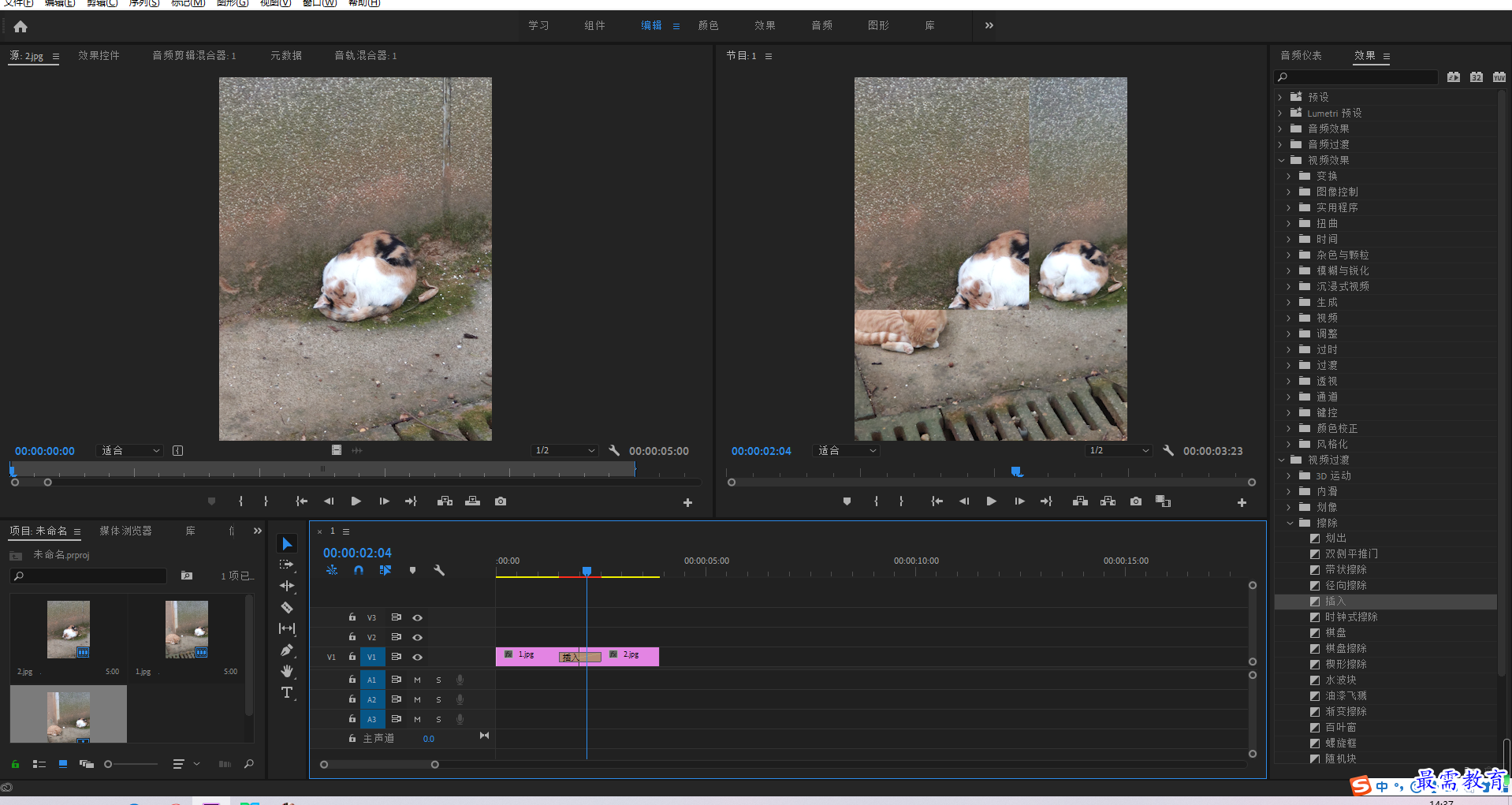Select the Pen tool
Viewport: 1512px width, 805px height.
click(287, 650)
